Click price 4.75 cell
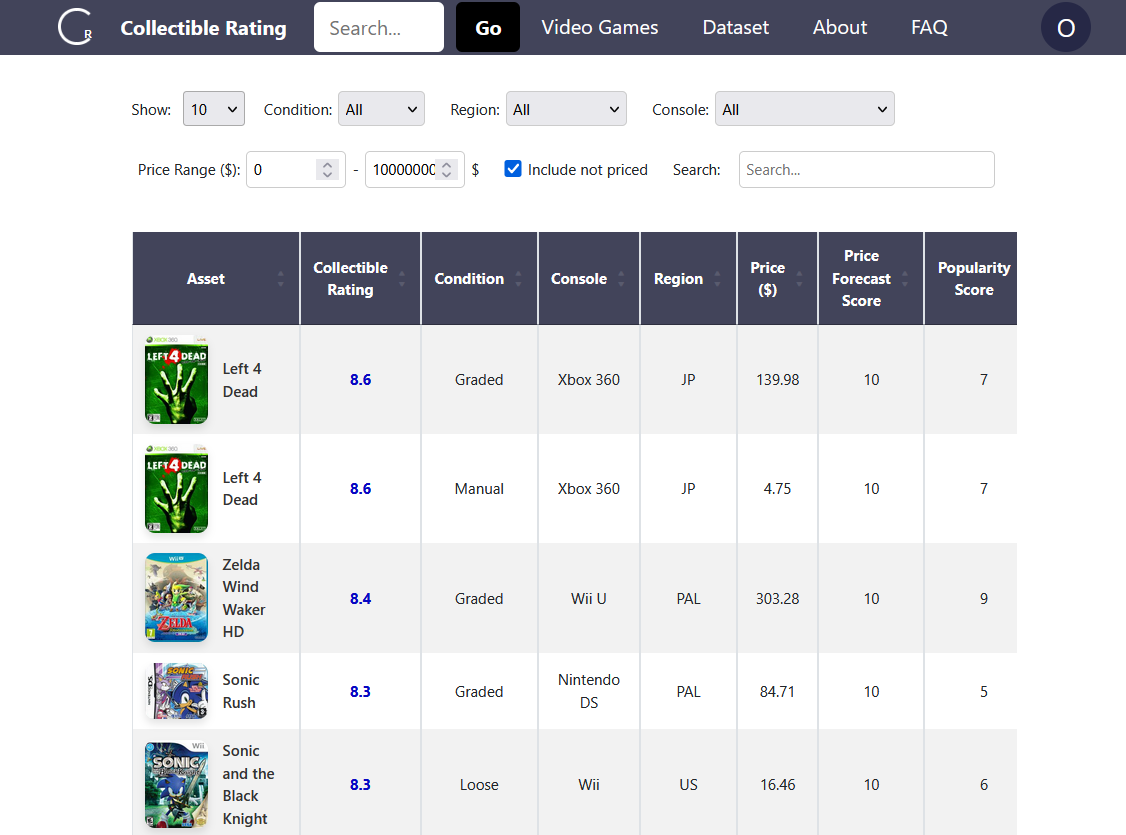 click(777, 489)
